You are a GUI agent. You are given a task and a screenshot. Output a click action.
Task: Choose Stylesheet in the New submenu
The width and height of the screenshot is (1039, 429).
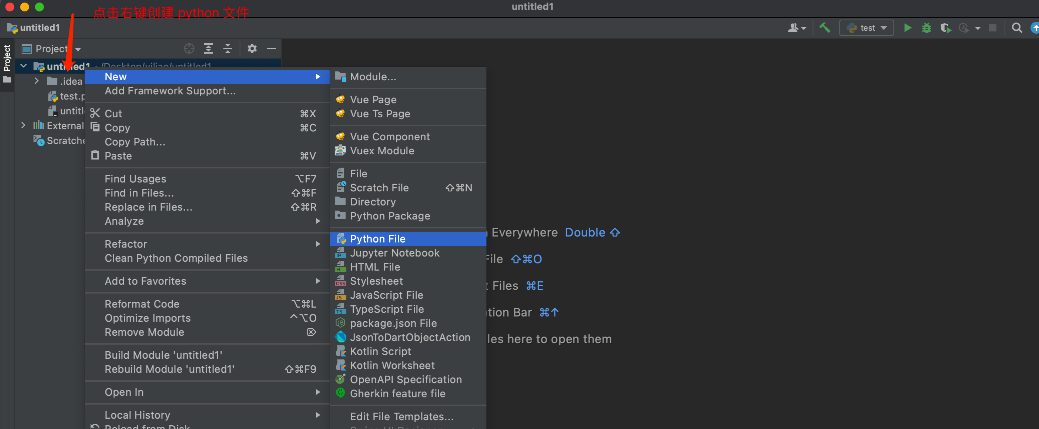click(x=408, y=281)
